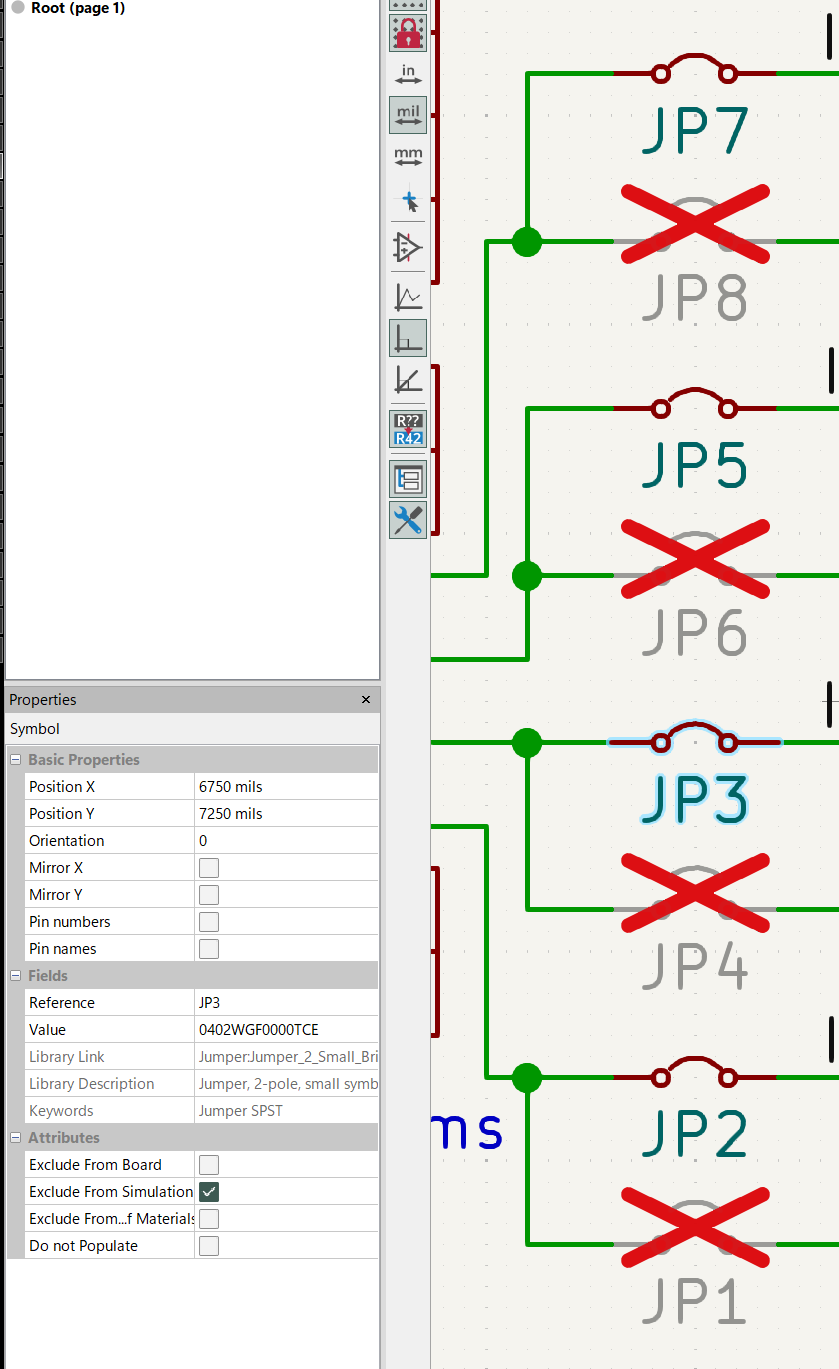The height and width of the screenshot is (1369, 839).
Task: Collapse the Fields section
Action: coord(16,976)
